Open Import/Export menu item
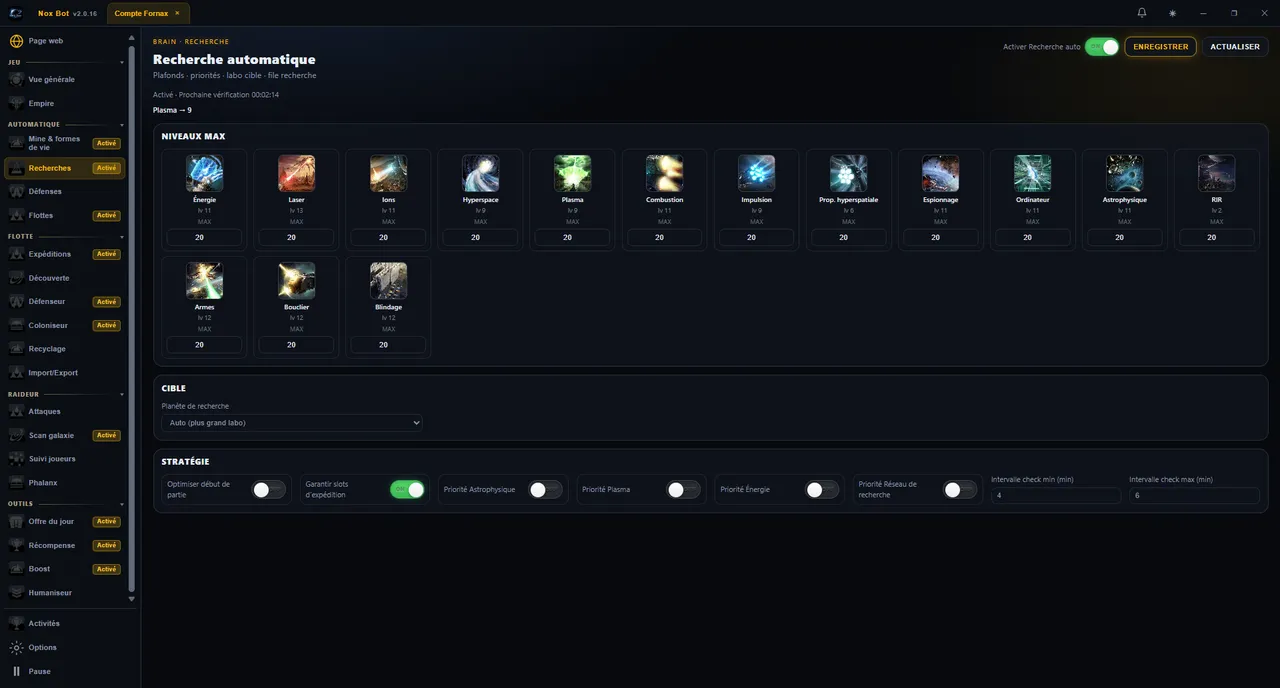 (x=65, y=373)
